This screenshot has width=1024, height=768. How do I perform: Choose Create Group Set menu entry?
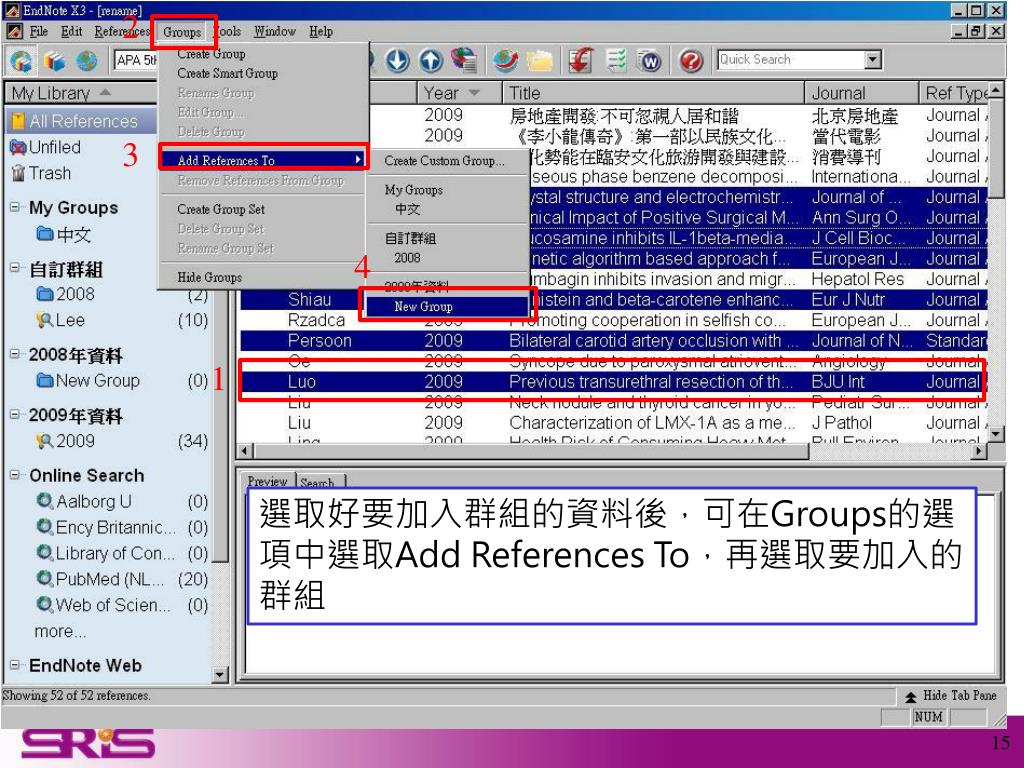coord(221,209)
